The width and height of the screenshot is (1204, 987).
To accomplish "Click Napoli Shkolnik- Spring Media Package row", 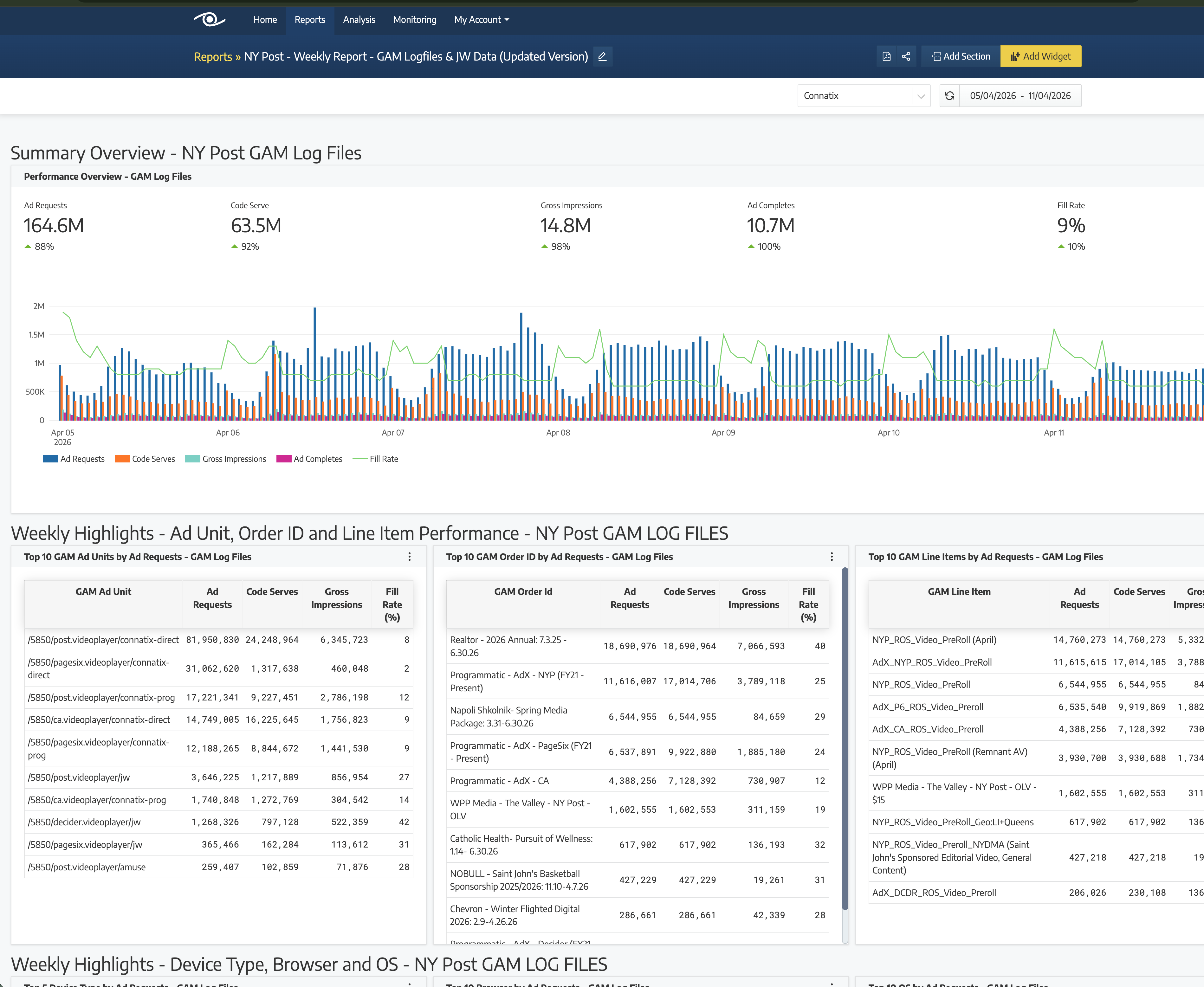I will (x=638, y=717).
